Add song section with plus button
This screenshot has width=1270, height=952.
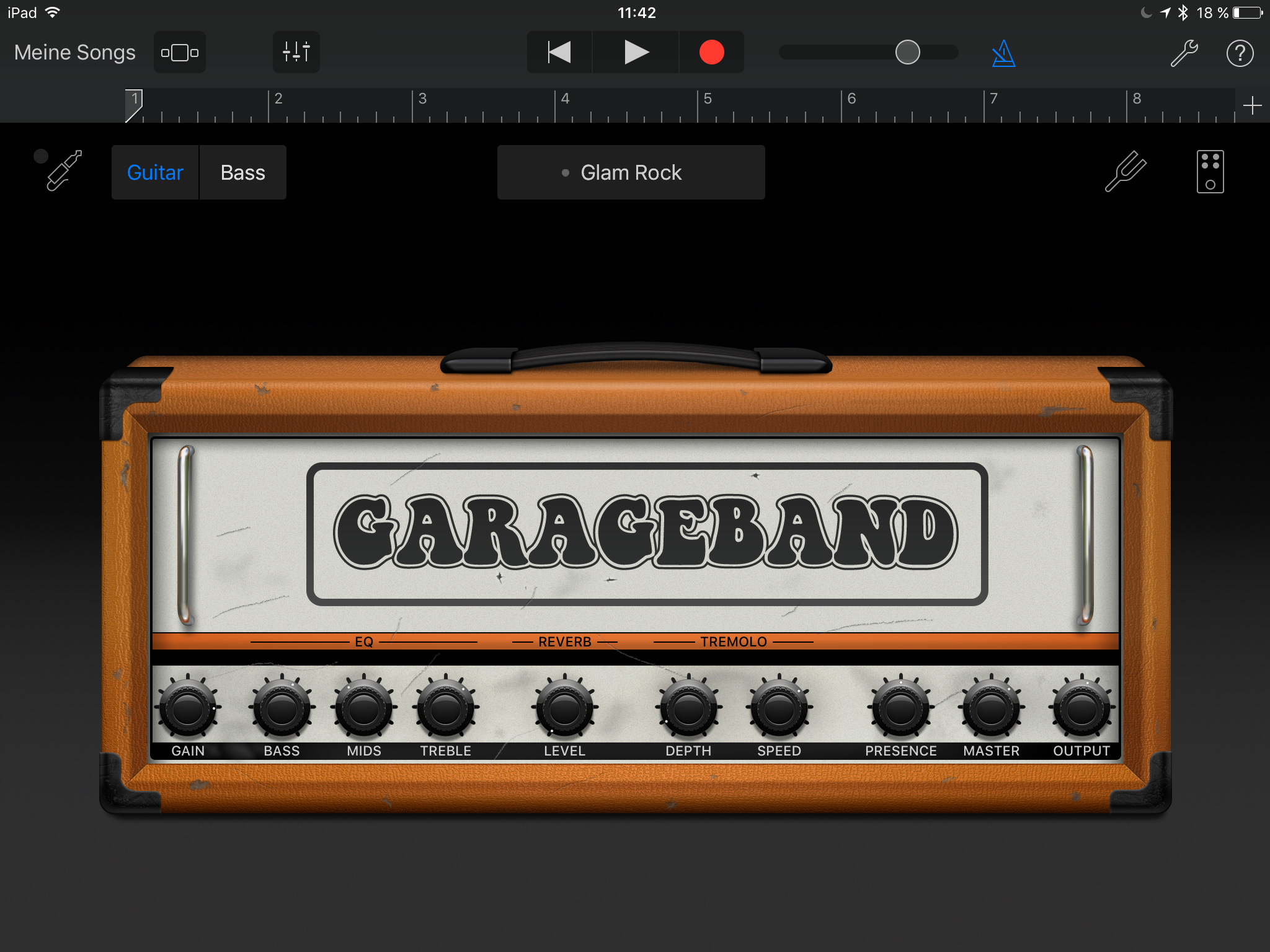coord(1252,105)
